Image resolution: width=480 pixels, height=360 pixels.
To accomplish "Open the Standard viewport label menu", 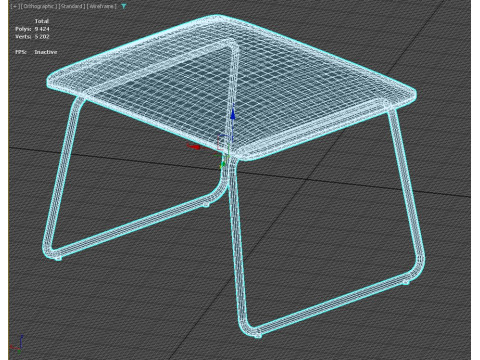I will click(x=71, y=6).
